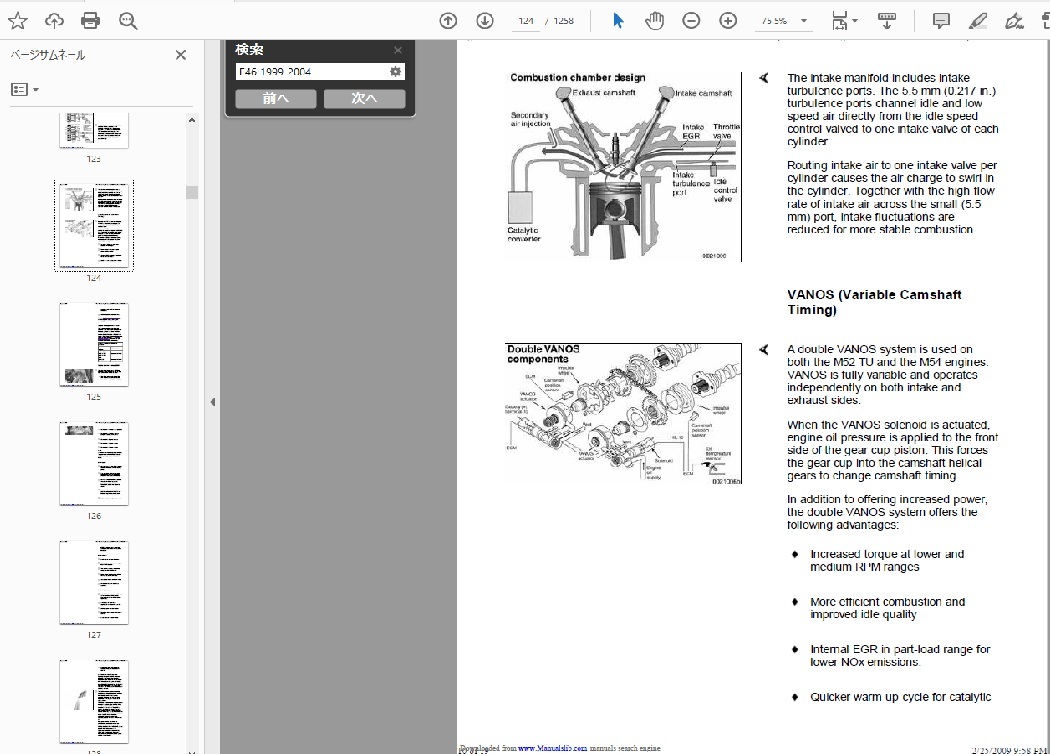Image resolution: width=1050 pixels, height=754 pixels.
Task: Go to next page arrow icon
Action: click(485, 21)
